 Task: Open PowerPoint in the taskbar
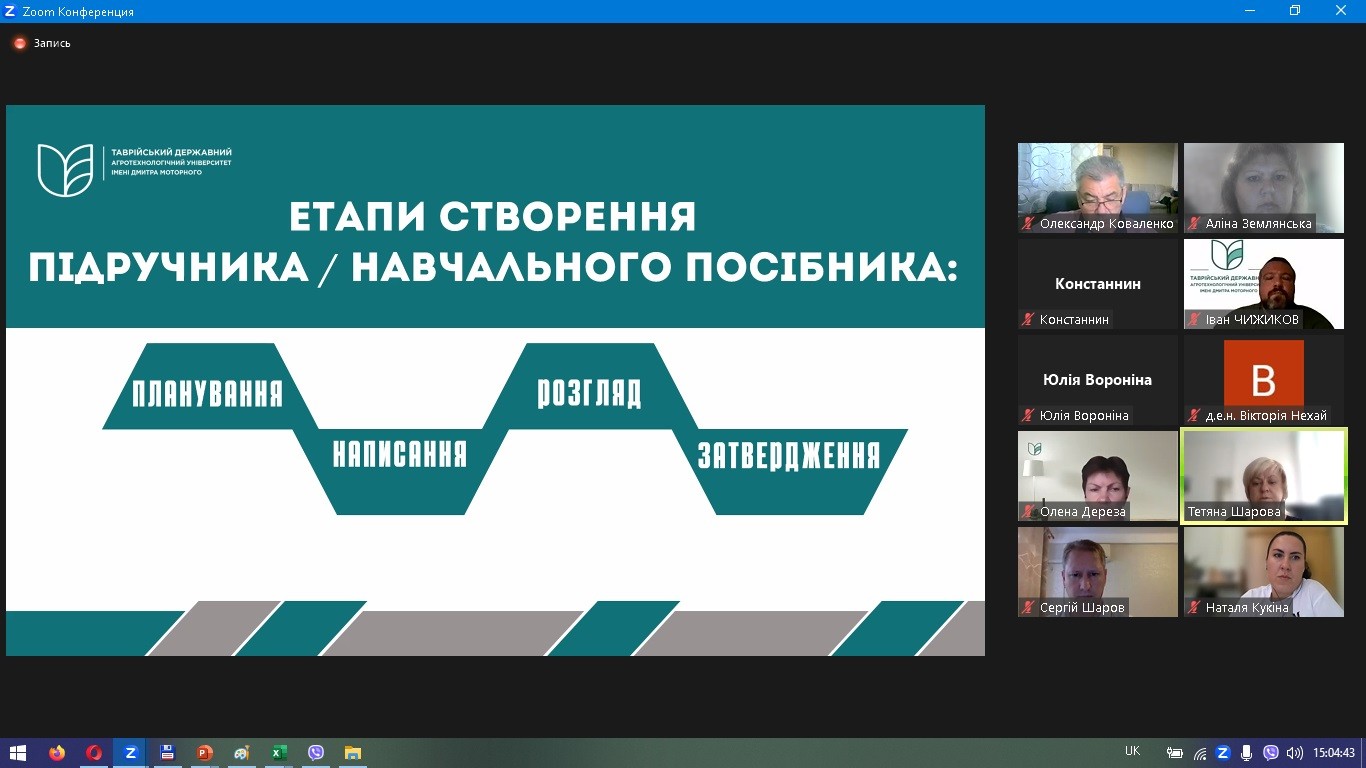tap(205, 753)
